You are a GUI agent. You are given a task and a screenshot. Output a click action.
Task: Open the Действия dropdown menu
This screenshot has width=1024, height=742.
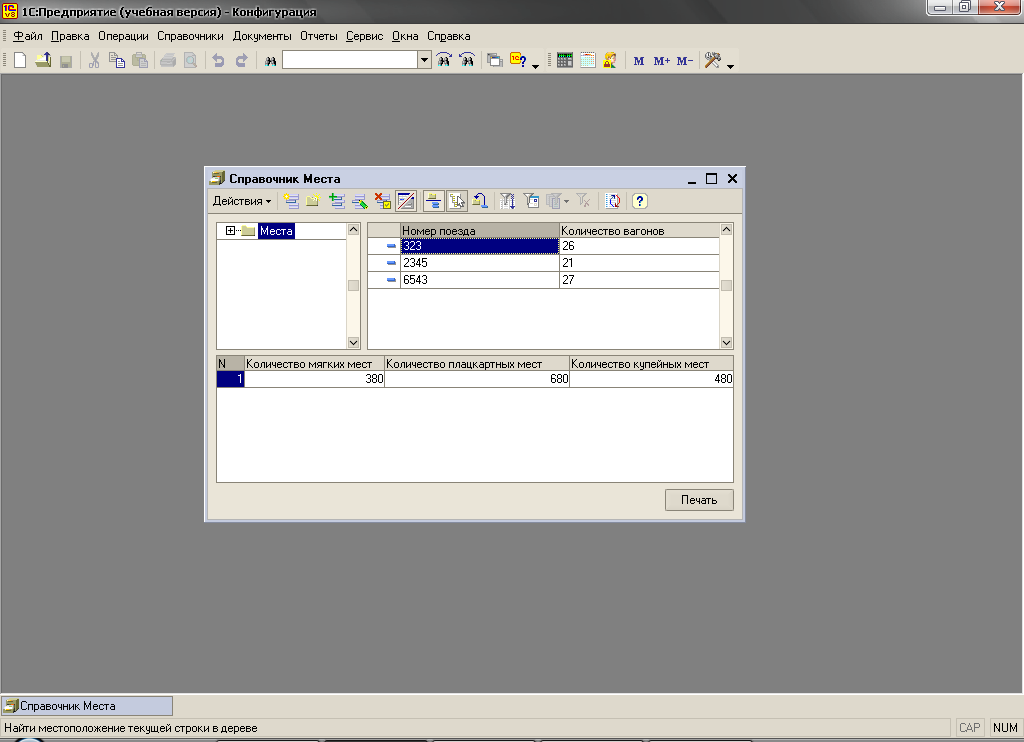coord(241,201)
